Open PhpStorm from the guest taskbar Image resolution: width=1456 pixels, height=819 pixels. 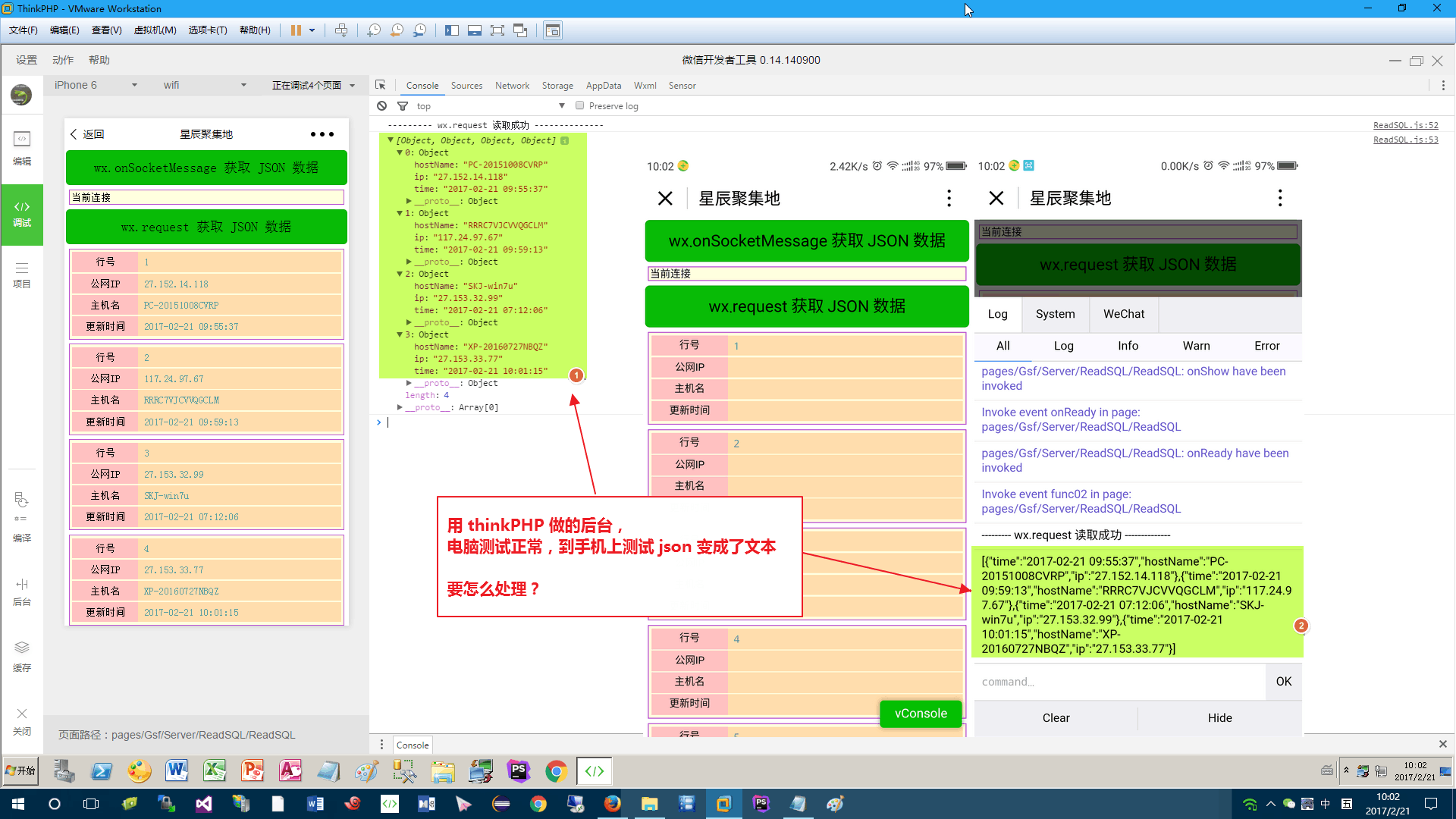(519, 771)
